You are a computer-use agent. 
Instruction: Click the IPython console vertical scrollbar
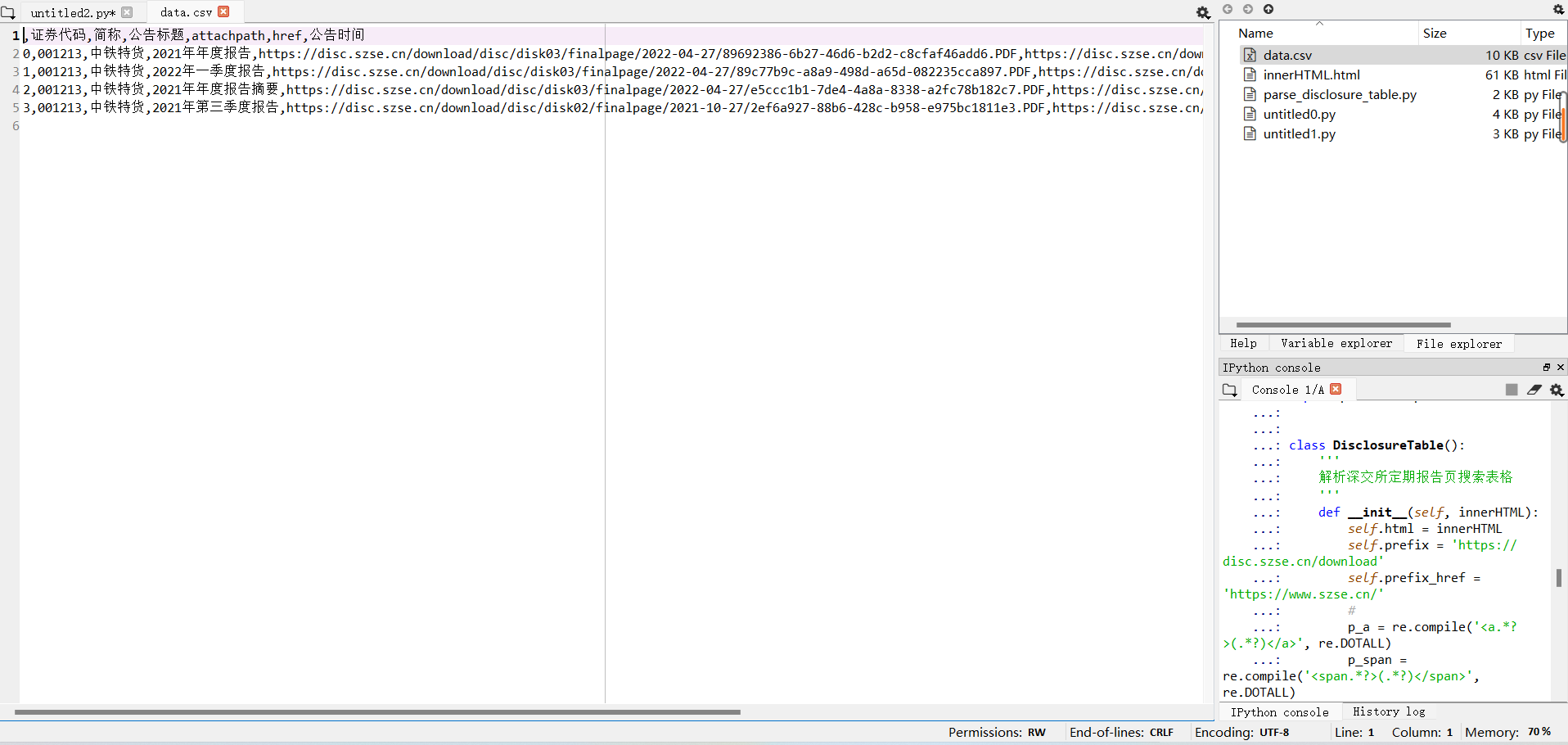1559,578
